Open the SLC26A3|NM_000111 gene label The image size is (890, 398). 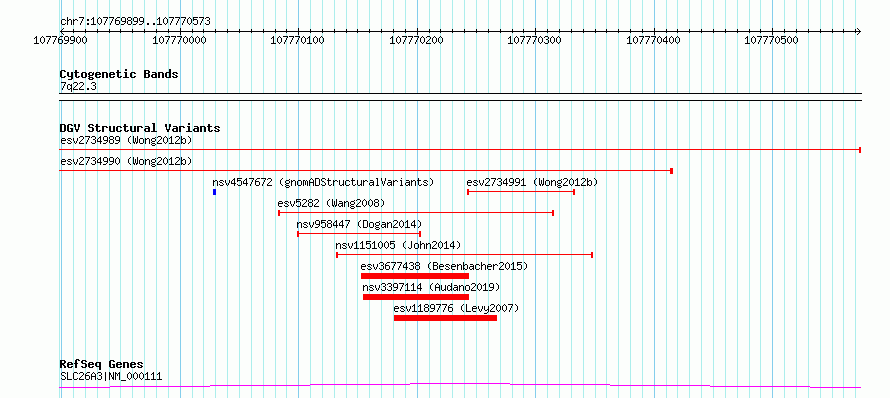click(111, 376)
